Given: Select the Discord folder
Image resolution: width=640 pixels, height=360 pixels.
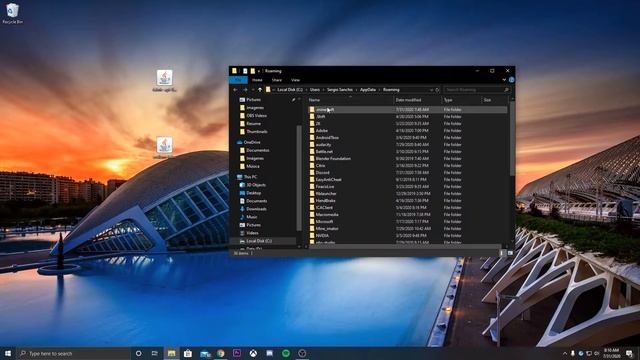Looking at the screenshot, I should coord(322,173).
